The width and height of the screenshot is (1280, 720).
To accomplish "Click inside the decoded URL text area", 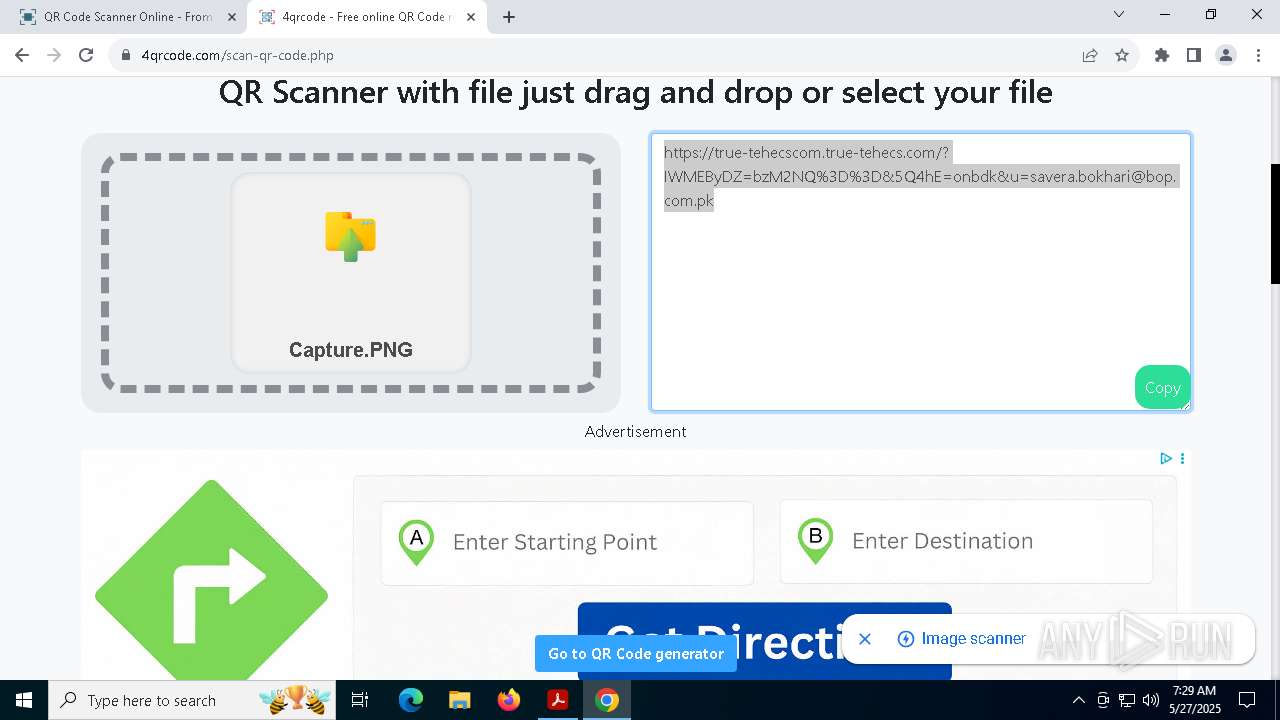I will coord(920,272).
